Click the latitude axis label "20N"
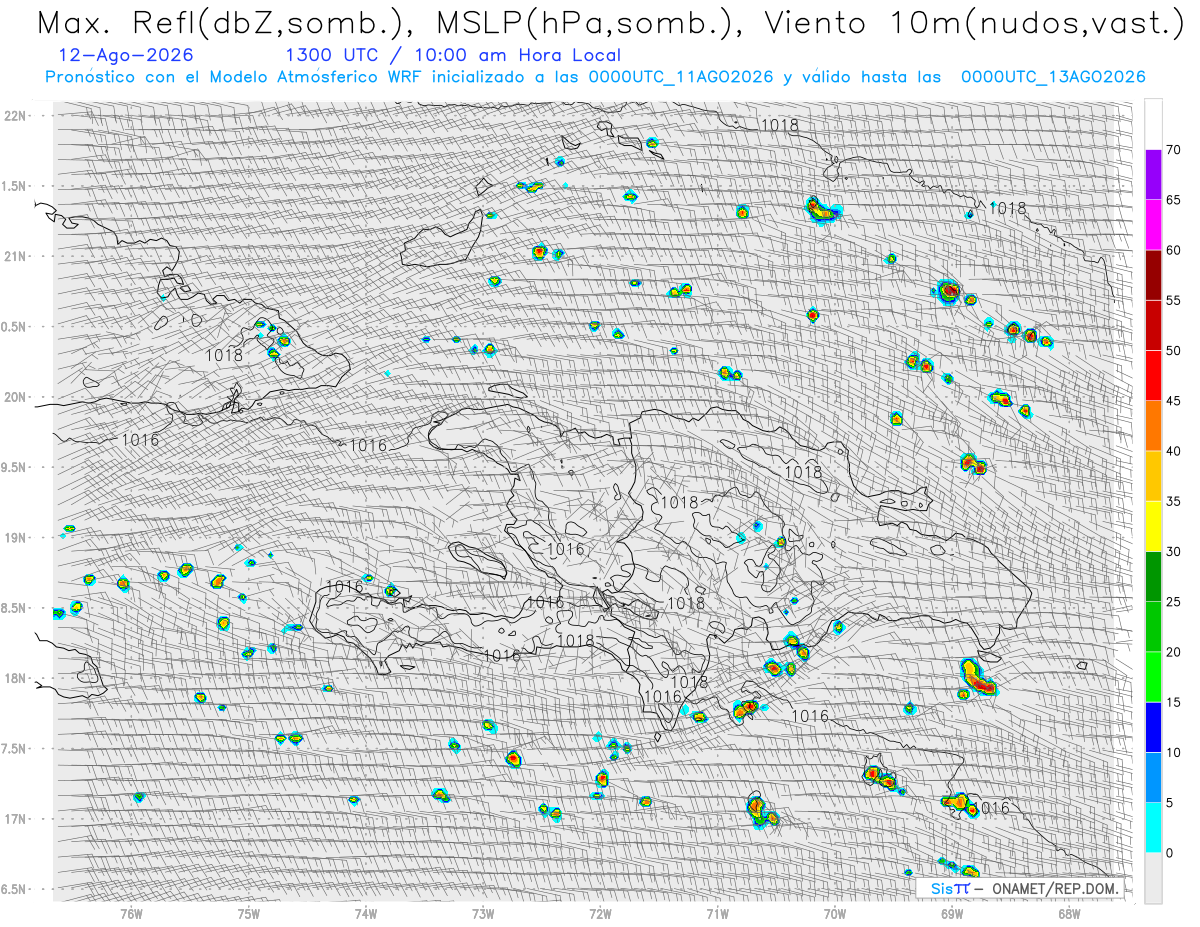The height and width of the screenshot is (927, 1200). pos(16,397)
